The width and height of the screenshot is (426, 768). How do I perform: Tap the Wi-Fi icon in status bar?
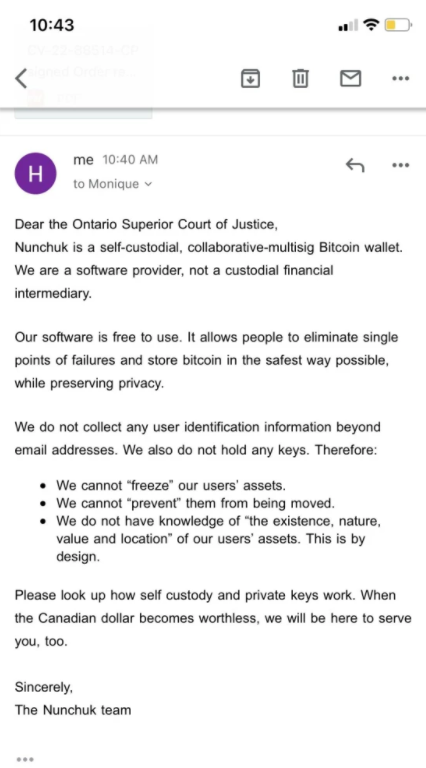[372, 25]
